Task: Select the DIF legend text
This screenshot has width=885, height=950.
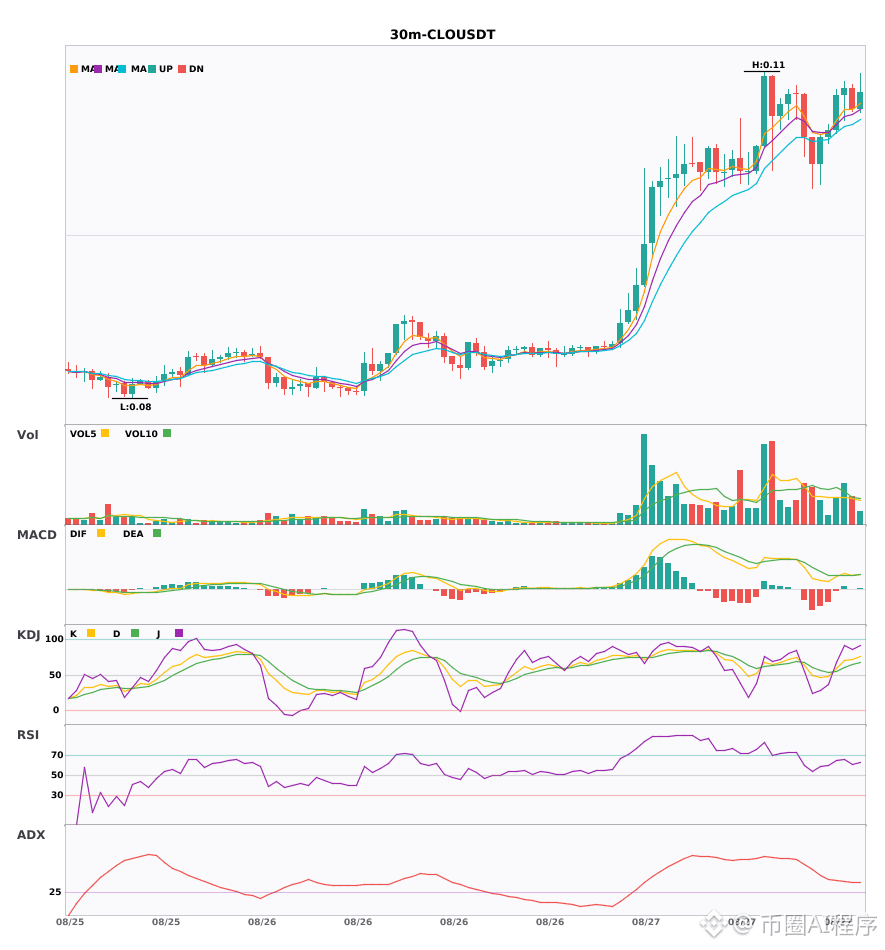Action: [x=78, y=534]
